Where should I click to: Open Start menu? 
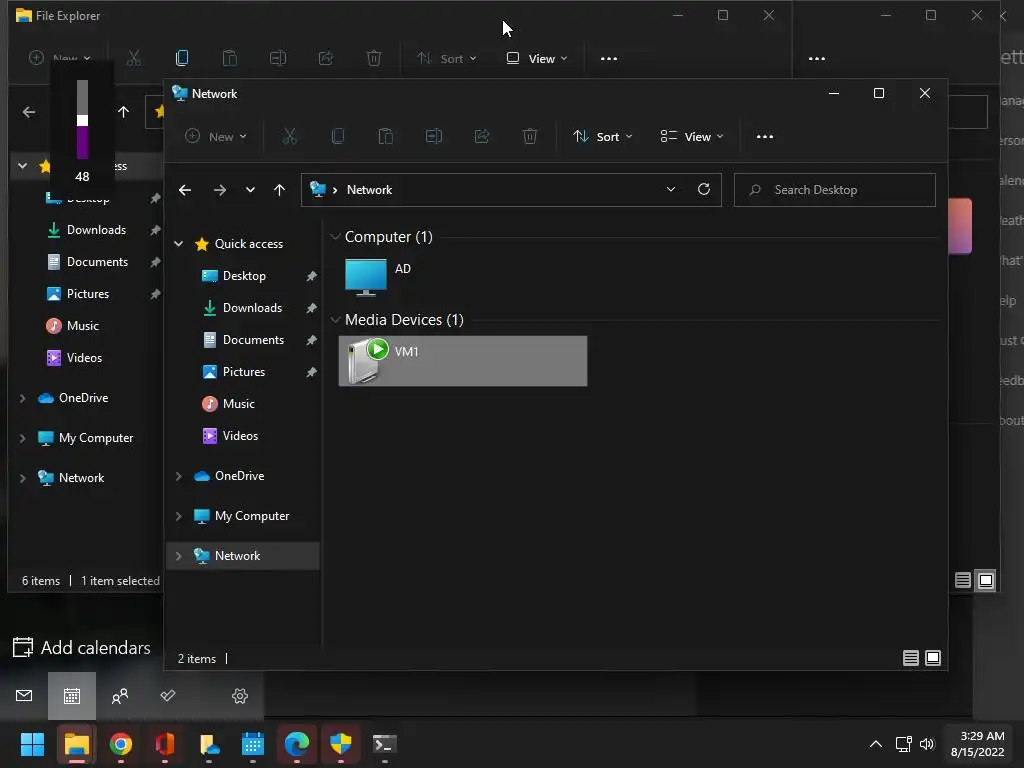coord(32,744)
